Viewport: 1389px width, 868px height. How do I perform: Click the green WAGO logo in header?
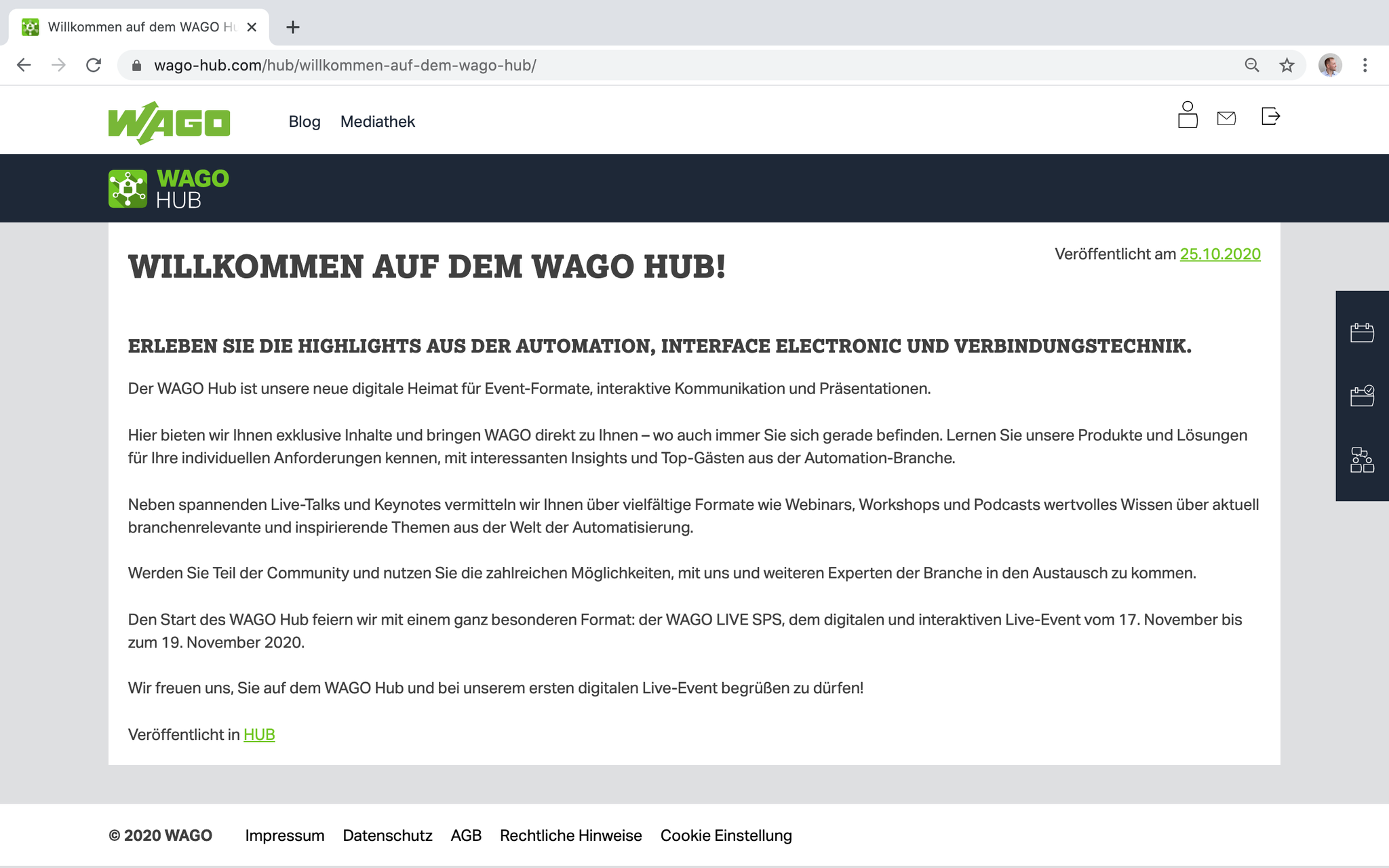[x=169, y=123]
